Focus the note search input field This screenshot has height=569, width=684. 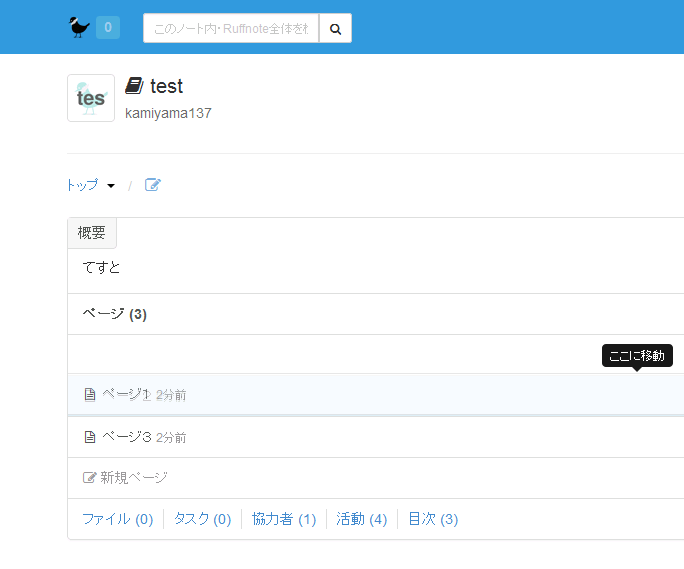click(231, 29)
